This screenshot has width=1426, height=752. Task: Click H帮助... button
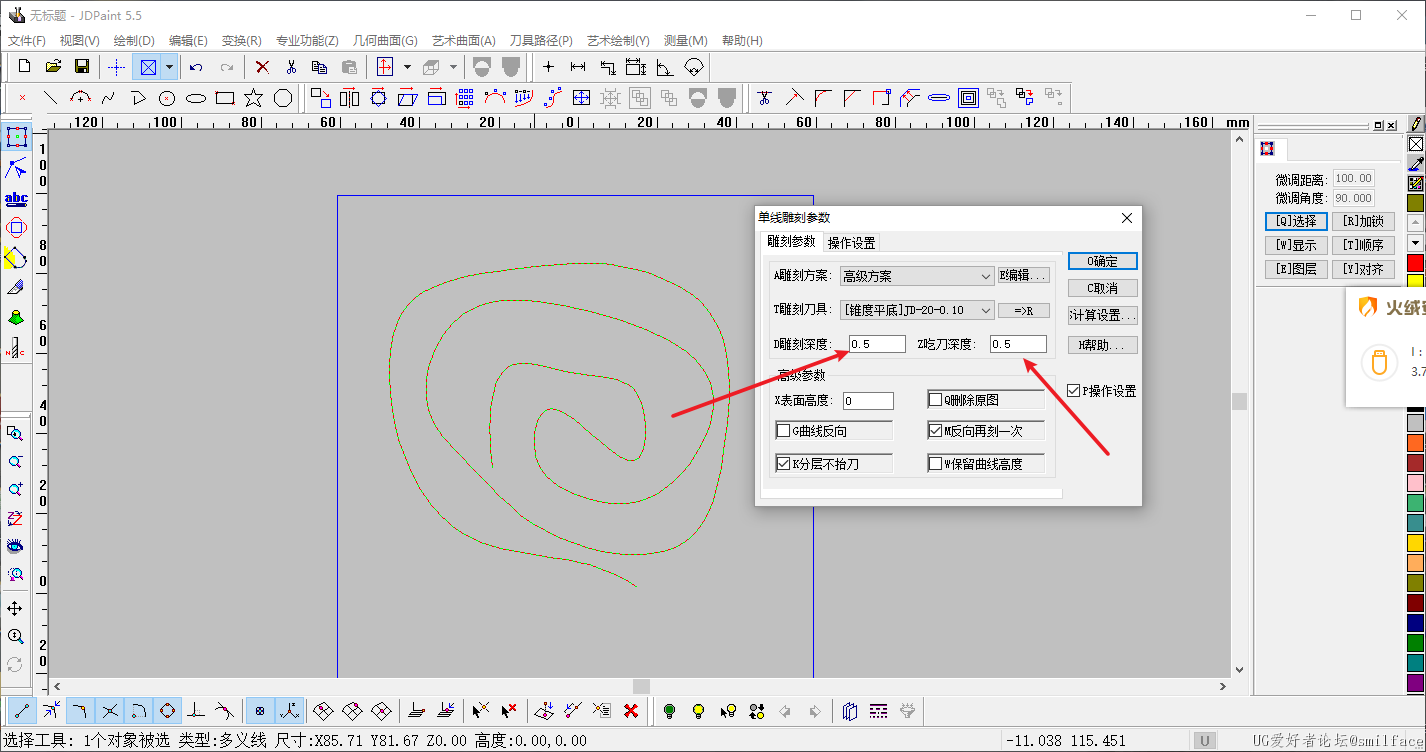(1103, 345)
